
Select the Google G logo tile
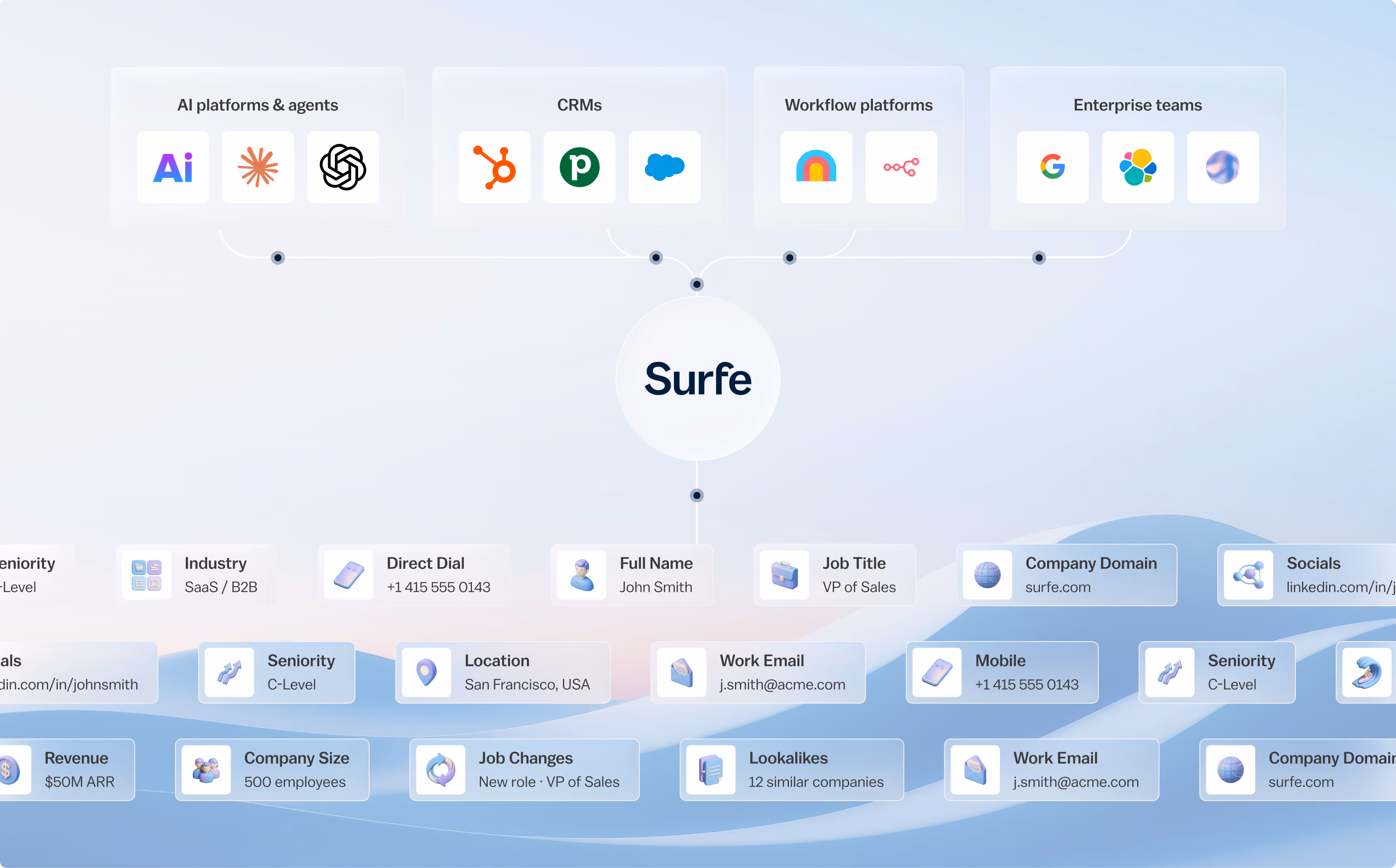1052,167
